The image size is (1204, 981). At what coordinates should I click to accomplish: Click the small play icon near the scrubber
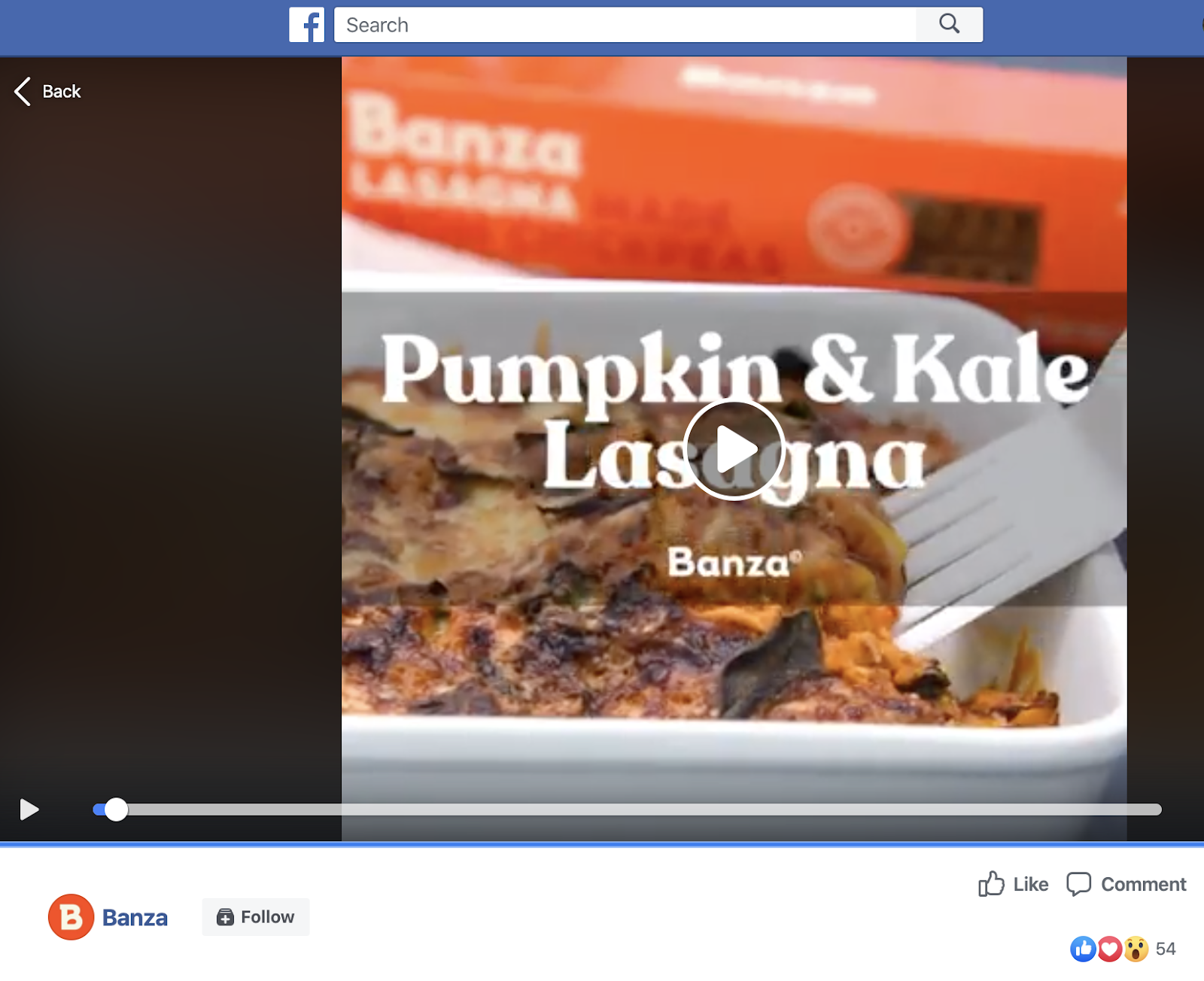29,809
